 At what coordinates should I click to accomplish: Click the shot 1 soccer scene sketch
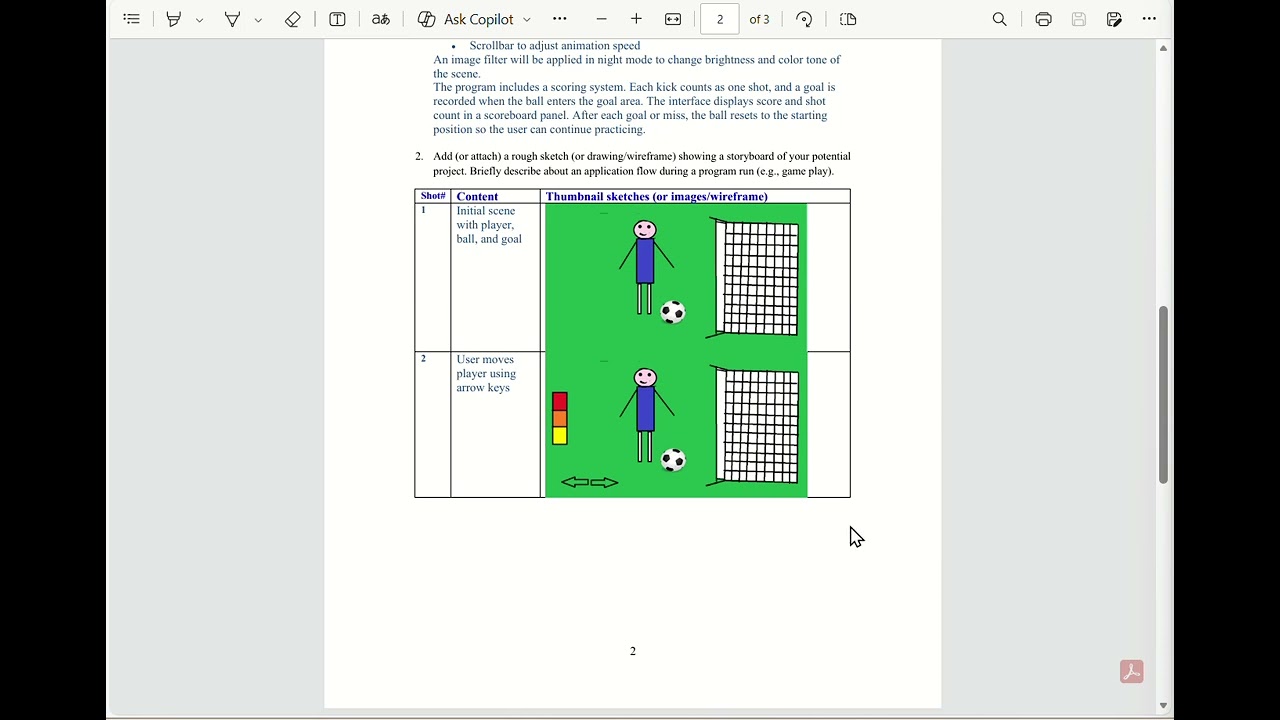(676, 277)
